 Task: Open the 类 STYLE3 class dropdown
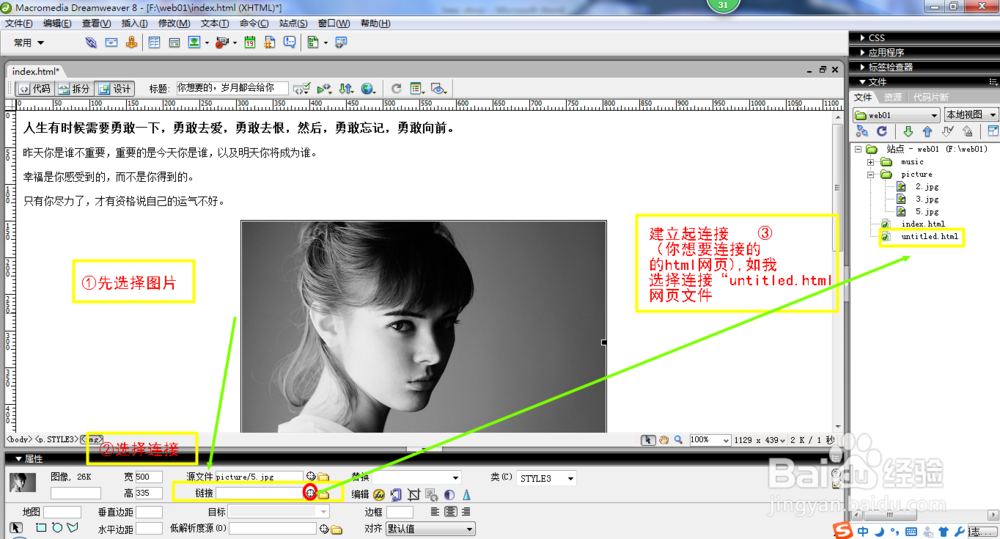pos(546,478)
